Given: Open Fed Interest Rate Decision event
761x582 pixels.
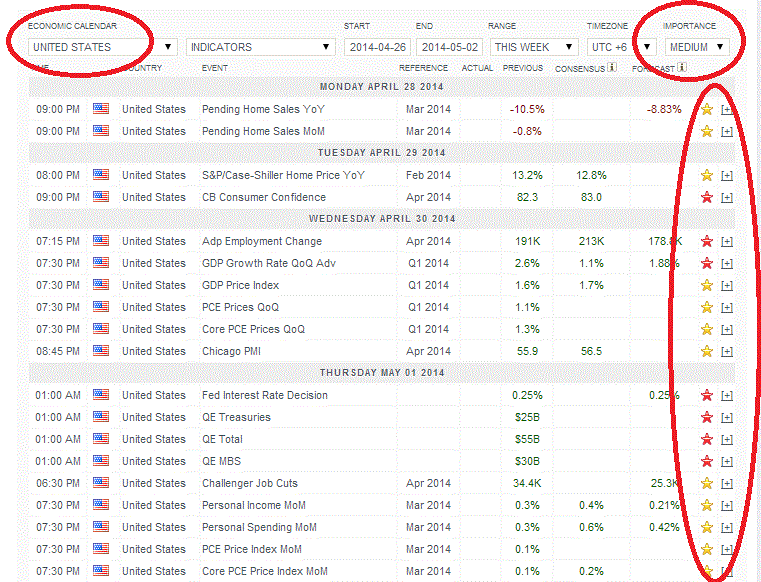Looking at the screenshot, I should 265,395.
